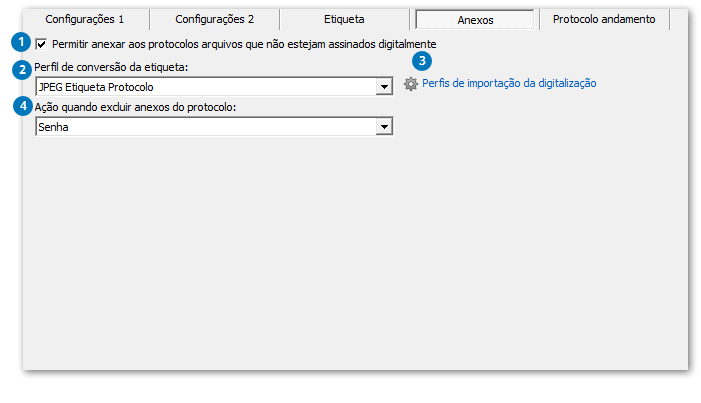701x403 pixels.
Task: Click the blue number 1 callout badge
Action: (x=20, y=42)
